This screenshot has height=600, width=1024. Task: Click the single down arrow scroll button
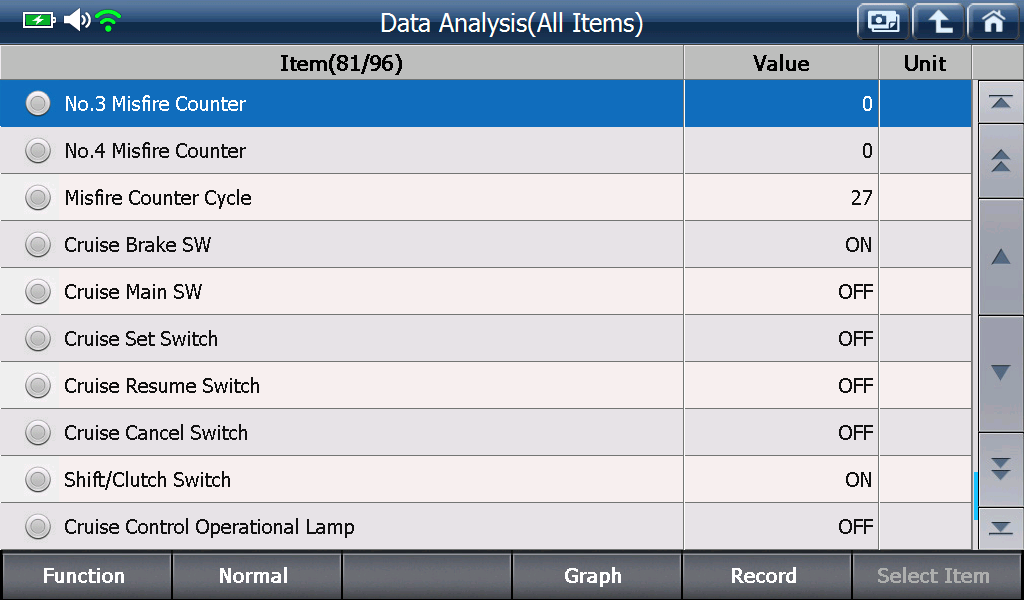coord(1000,373)
